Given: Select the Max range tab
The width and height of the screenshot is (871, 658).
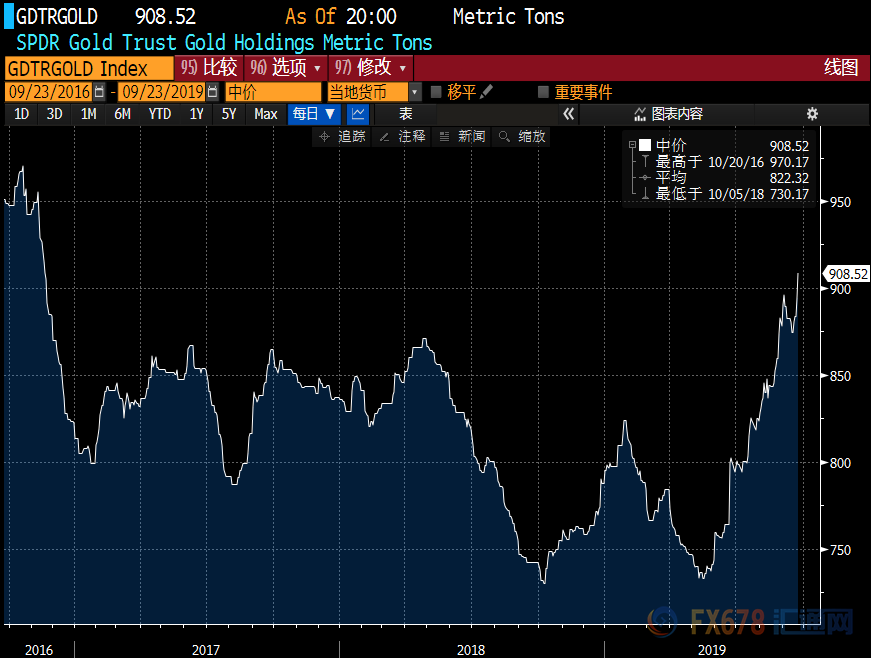Looking at the screenshot, I should 266,114.
